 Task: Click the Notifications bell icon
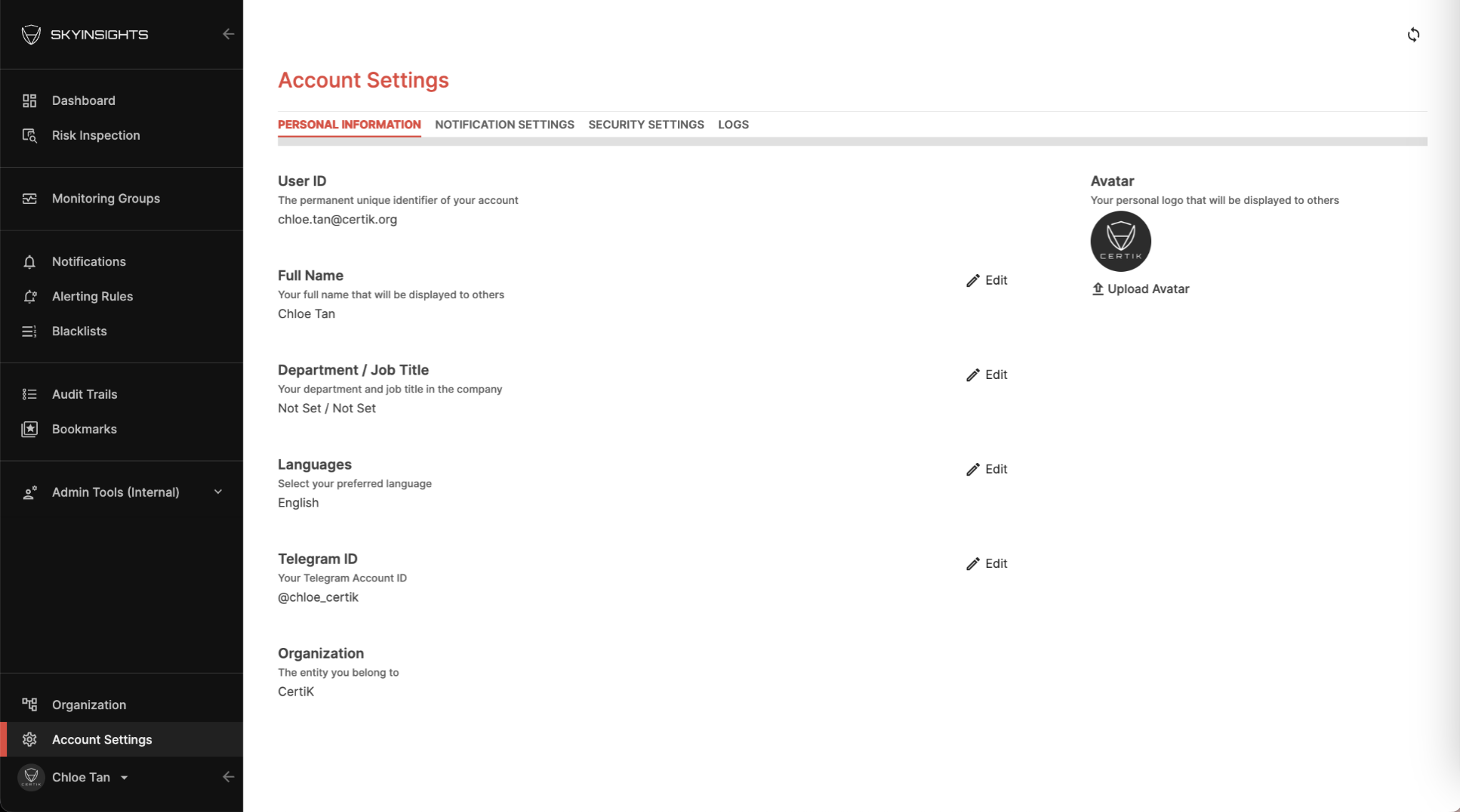coord(29,261)
